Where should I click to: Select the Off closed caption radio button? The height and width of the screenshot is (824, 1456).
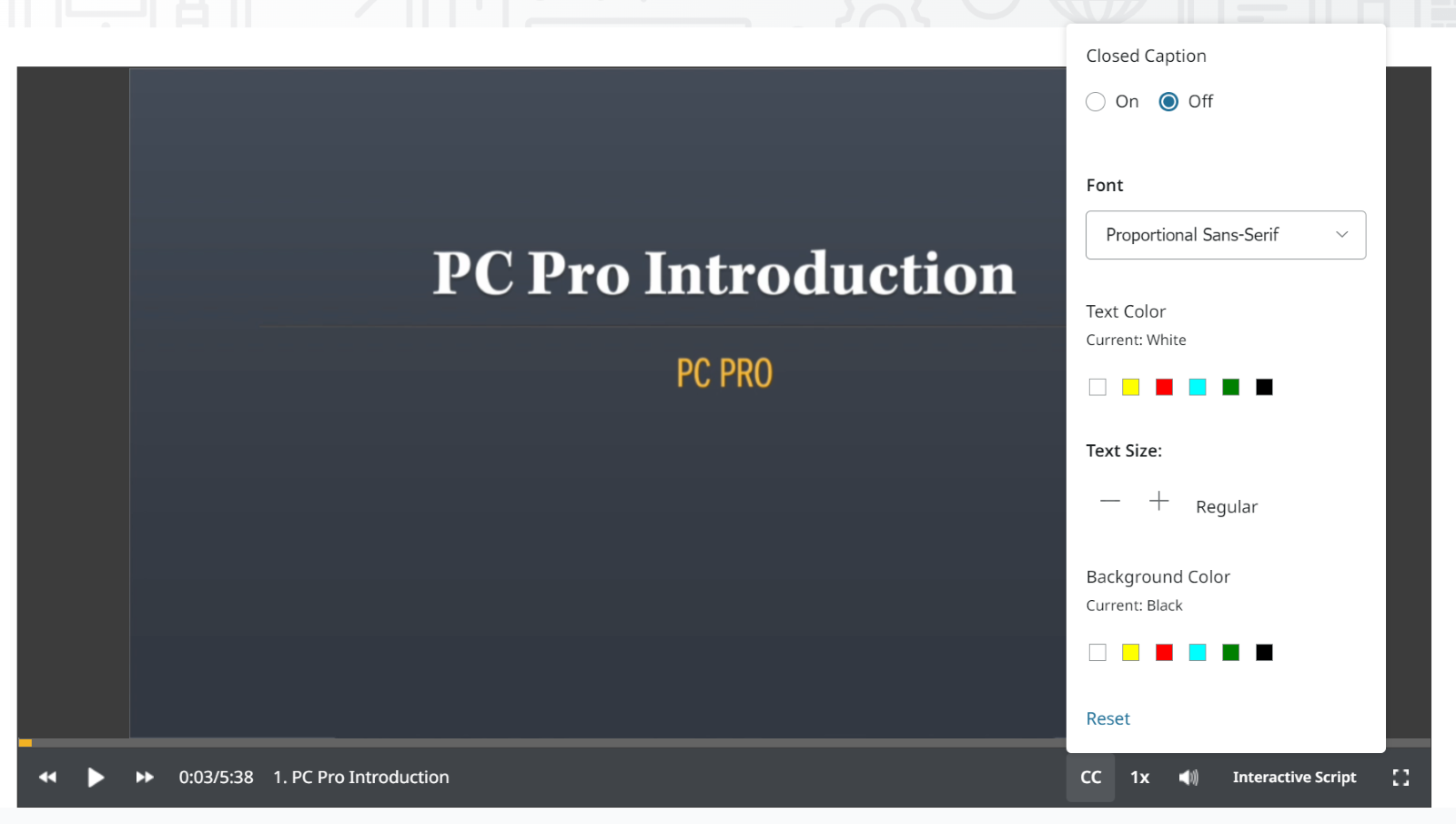1168,102
